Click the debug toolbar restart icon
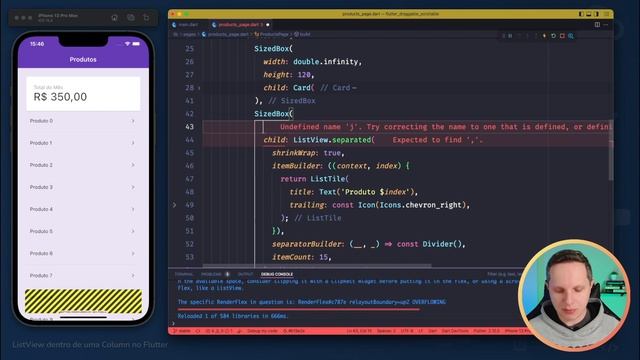Image resolution: width=640 pixels, height=360 pixels. [x=553, y=36]
